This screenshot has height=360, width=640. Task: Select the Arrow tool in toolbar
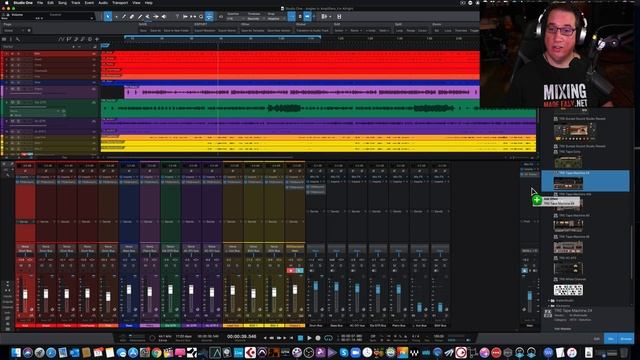click(x=108, y=17)
